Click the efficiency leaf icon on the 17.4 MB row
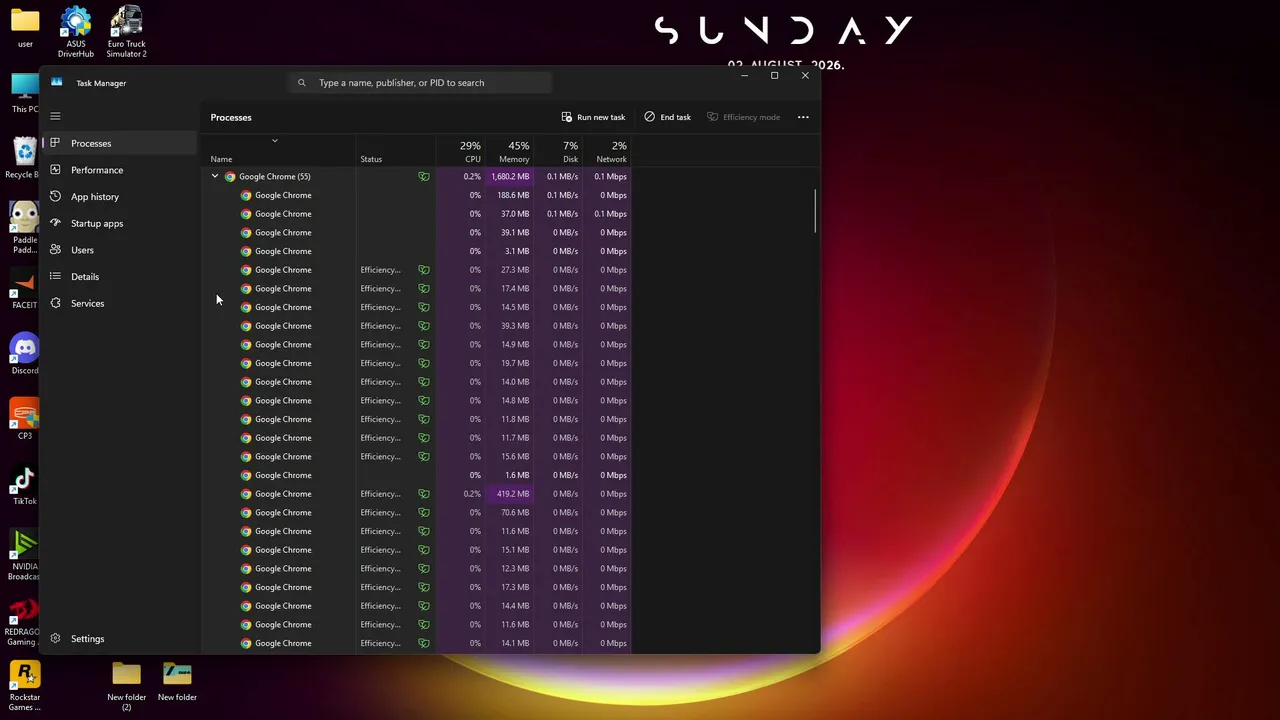Viewport: 1280px width, 720px height. pos(424,289)
